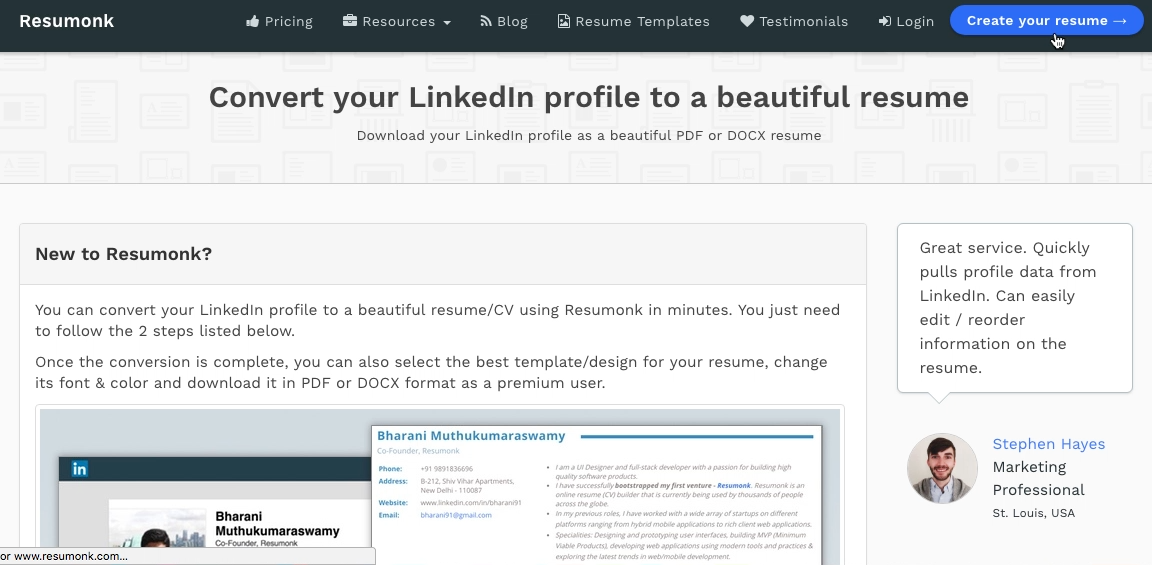The image size is (1152, 565).
Task: Click Stephen Hayes profile photo
Action: (942, 468)
